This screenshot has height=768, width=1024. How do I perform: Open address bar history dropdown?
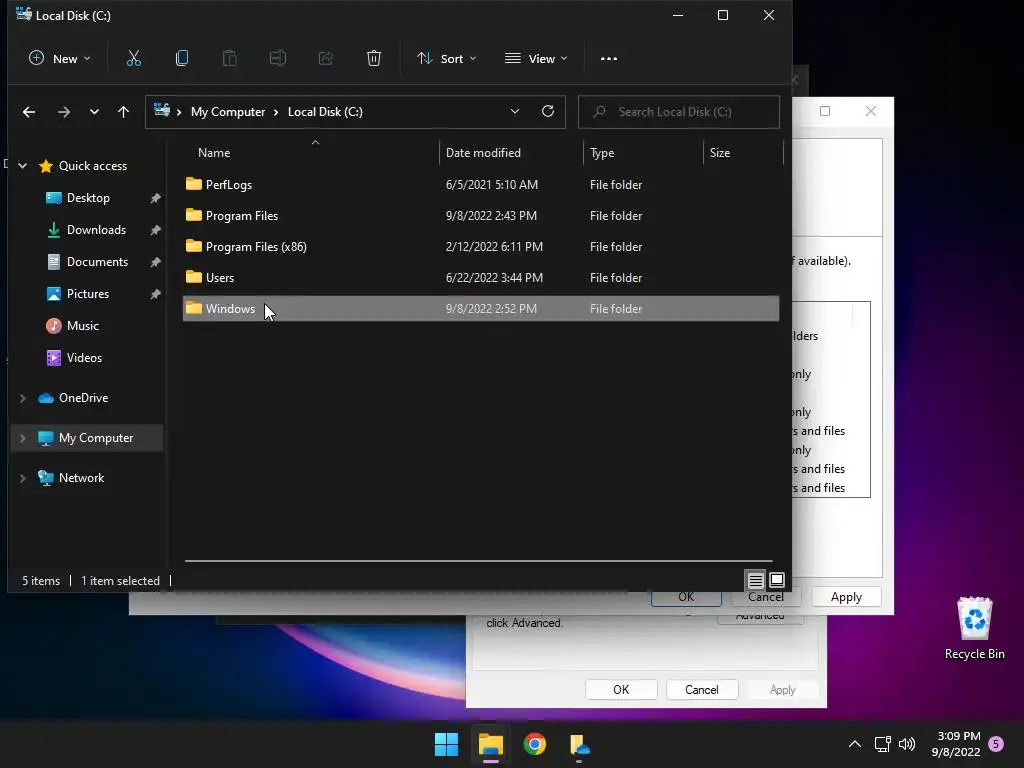tap(515, 112)
